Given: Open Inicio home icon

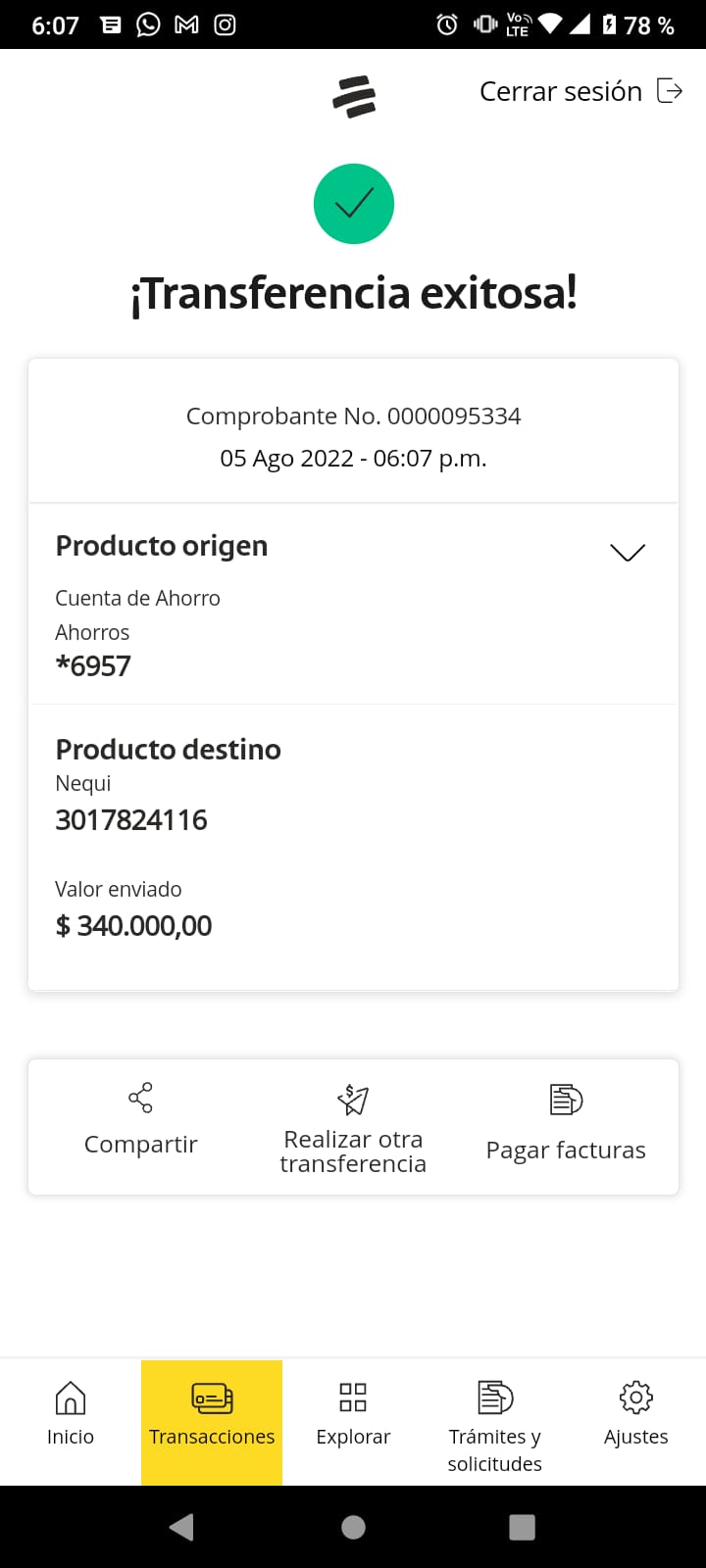Looking at the screenshot, I should [71, 1398].
